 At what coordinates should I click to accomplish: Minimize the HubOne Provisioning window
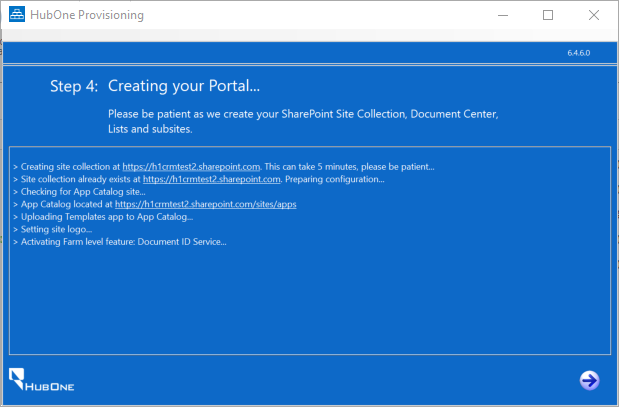(x=501, y=15)
